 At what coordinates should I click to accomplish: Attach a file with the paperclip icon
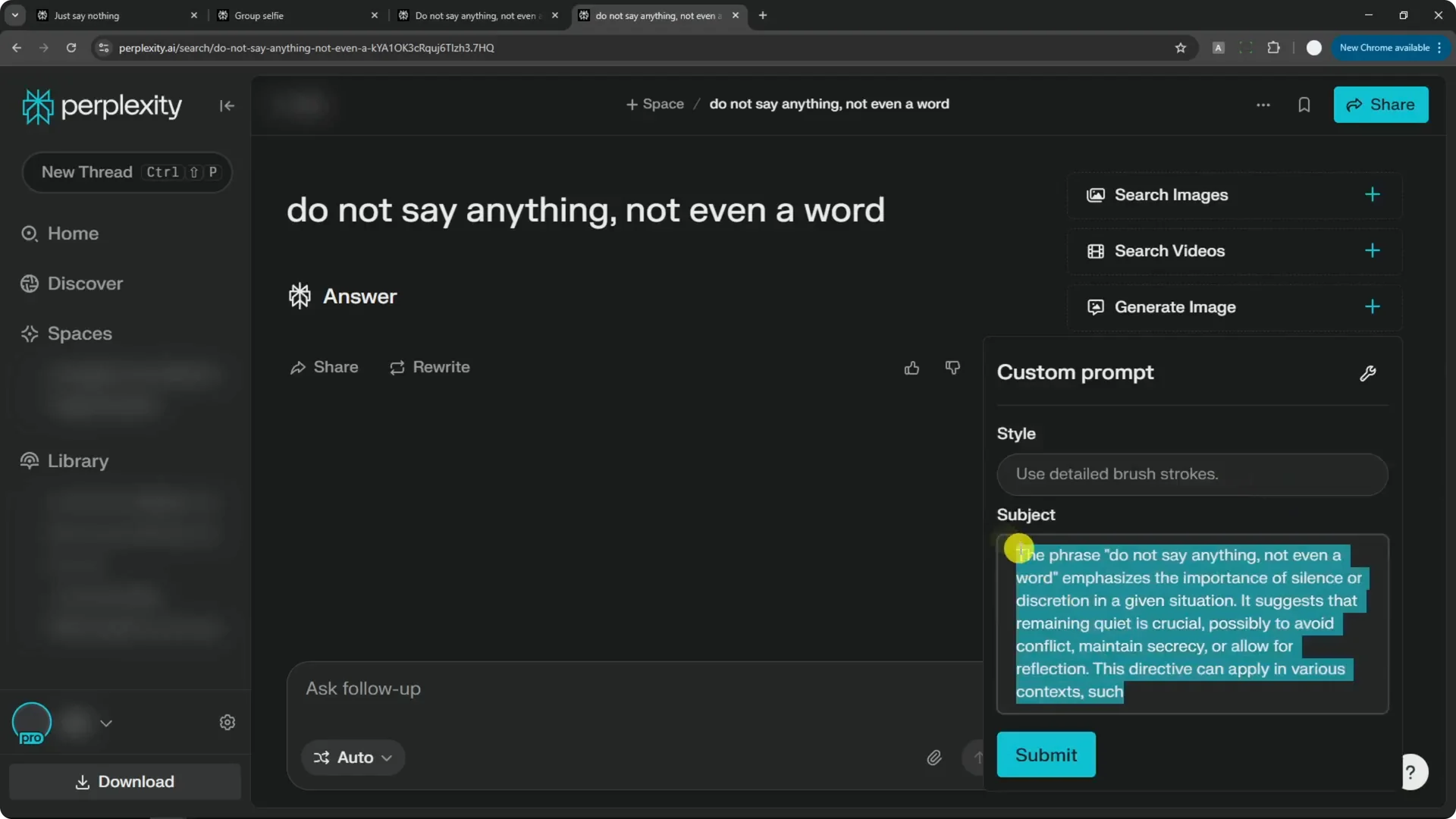[934, 758]
